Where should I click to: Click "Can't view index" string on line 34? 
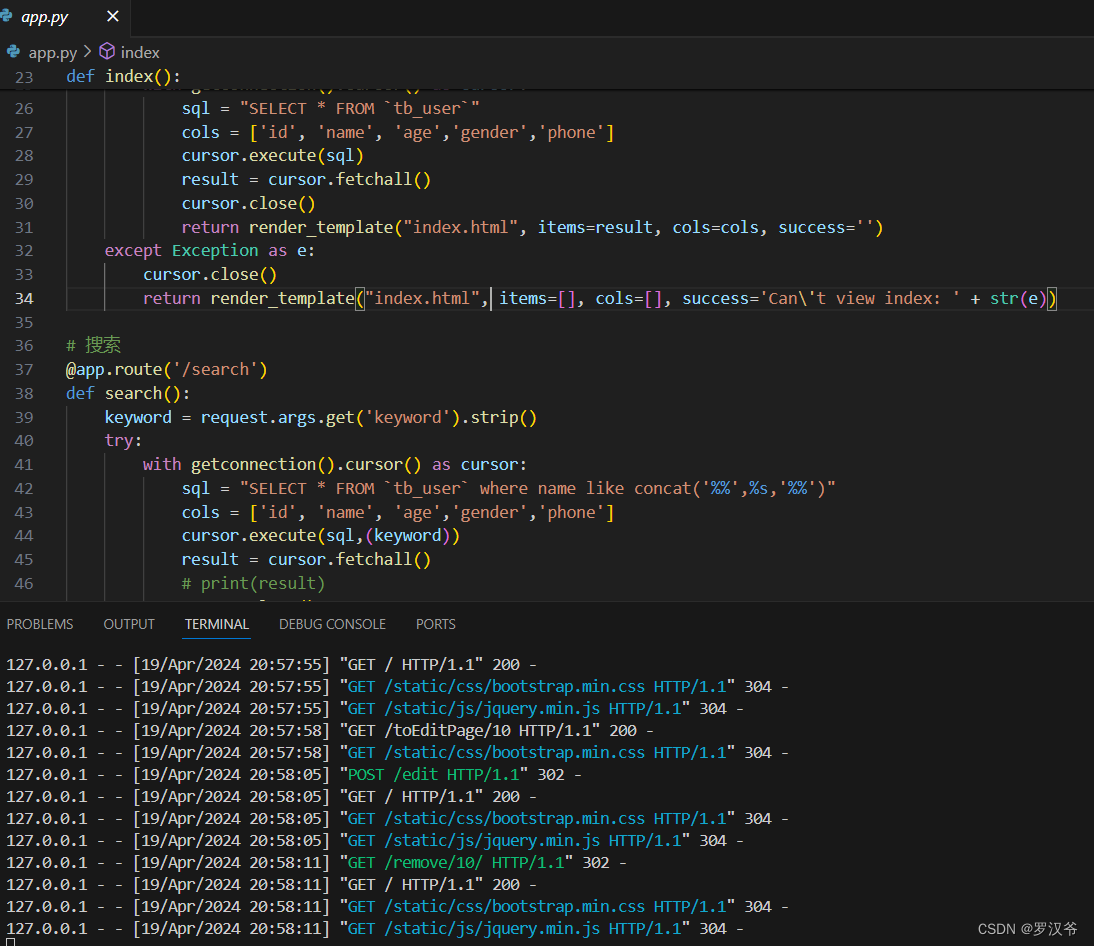tap(860, 299)
